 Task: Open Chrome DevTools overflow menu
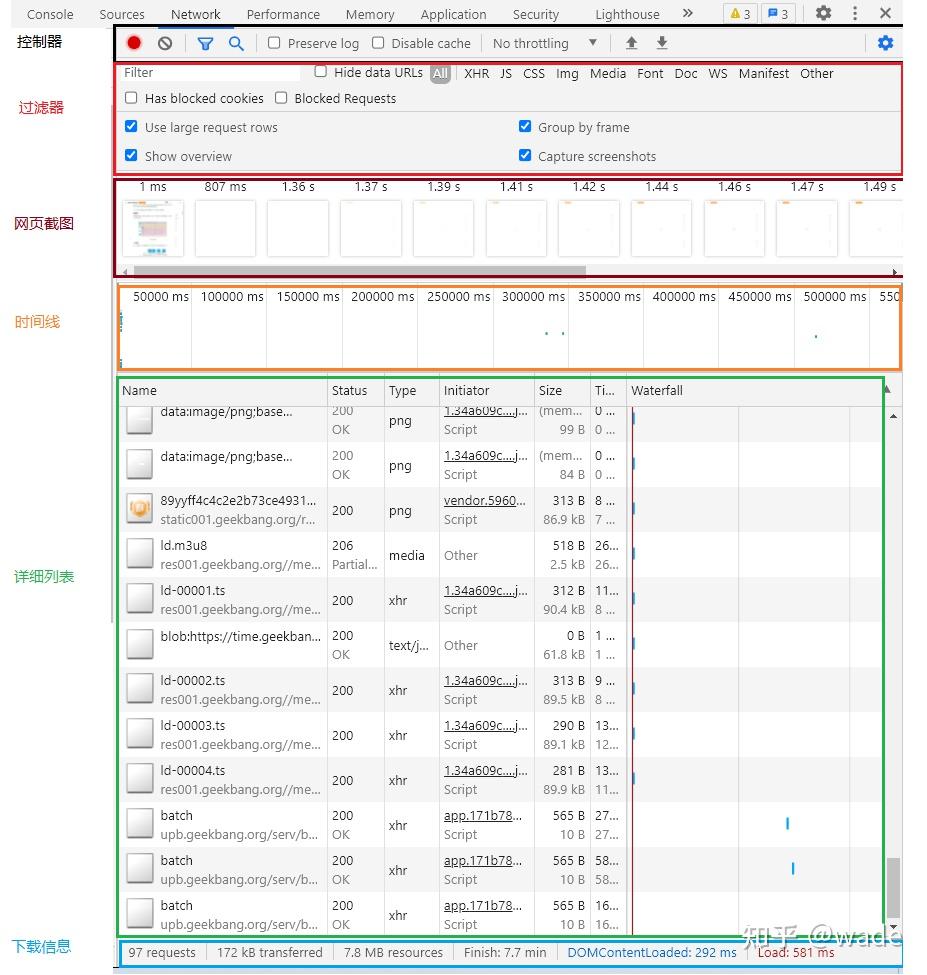click(x=855, y=14)
